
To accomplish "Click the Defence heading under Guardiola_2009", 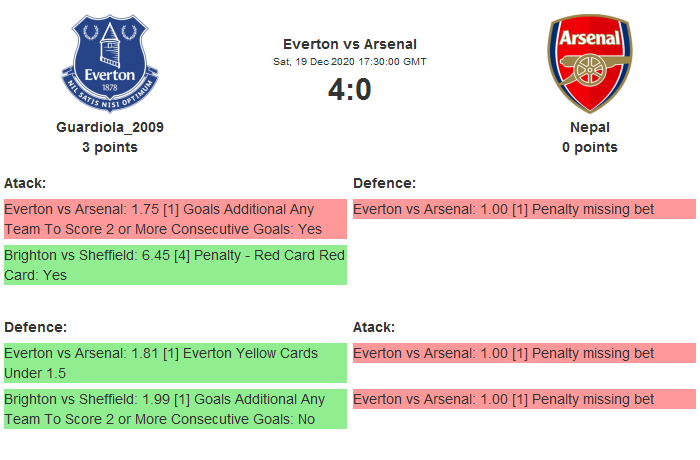I will coord(35,327).
